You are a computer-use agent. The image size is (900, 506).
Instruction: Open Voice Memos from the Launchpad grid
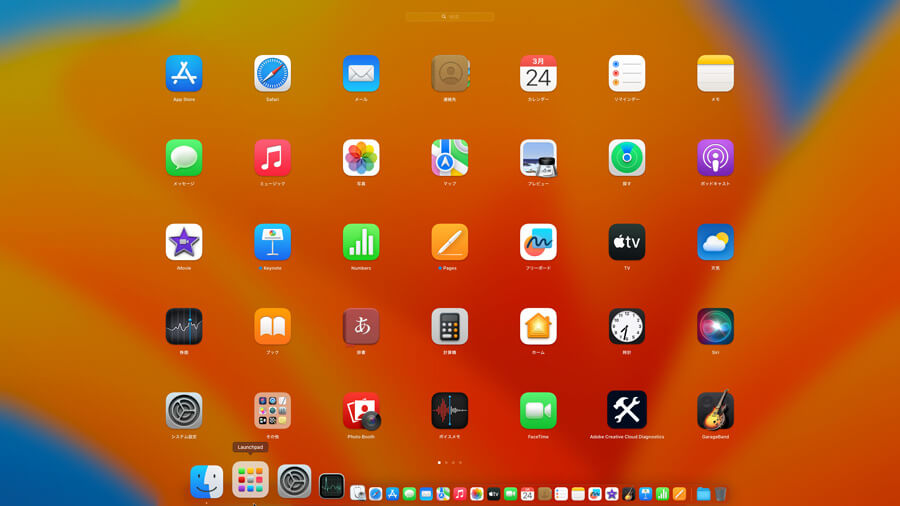coord(450,411)
